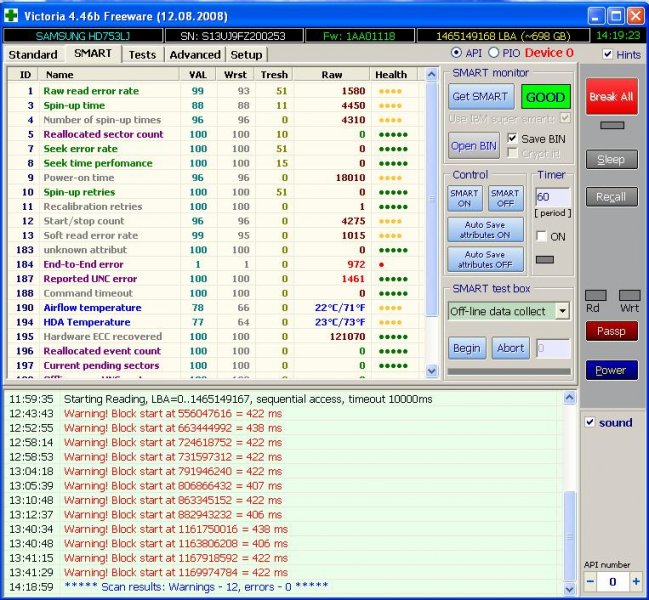
Task: Select the PIO radio button
Action: [x=493, y=53]
